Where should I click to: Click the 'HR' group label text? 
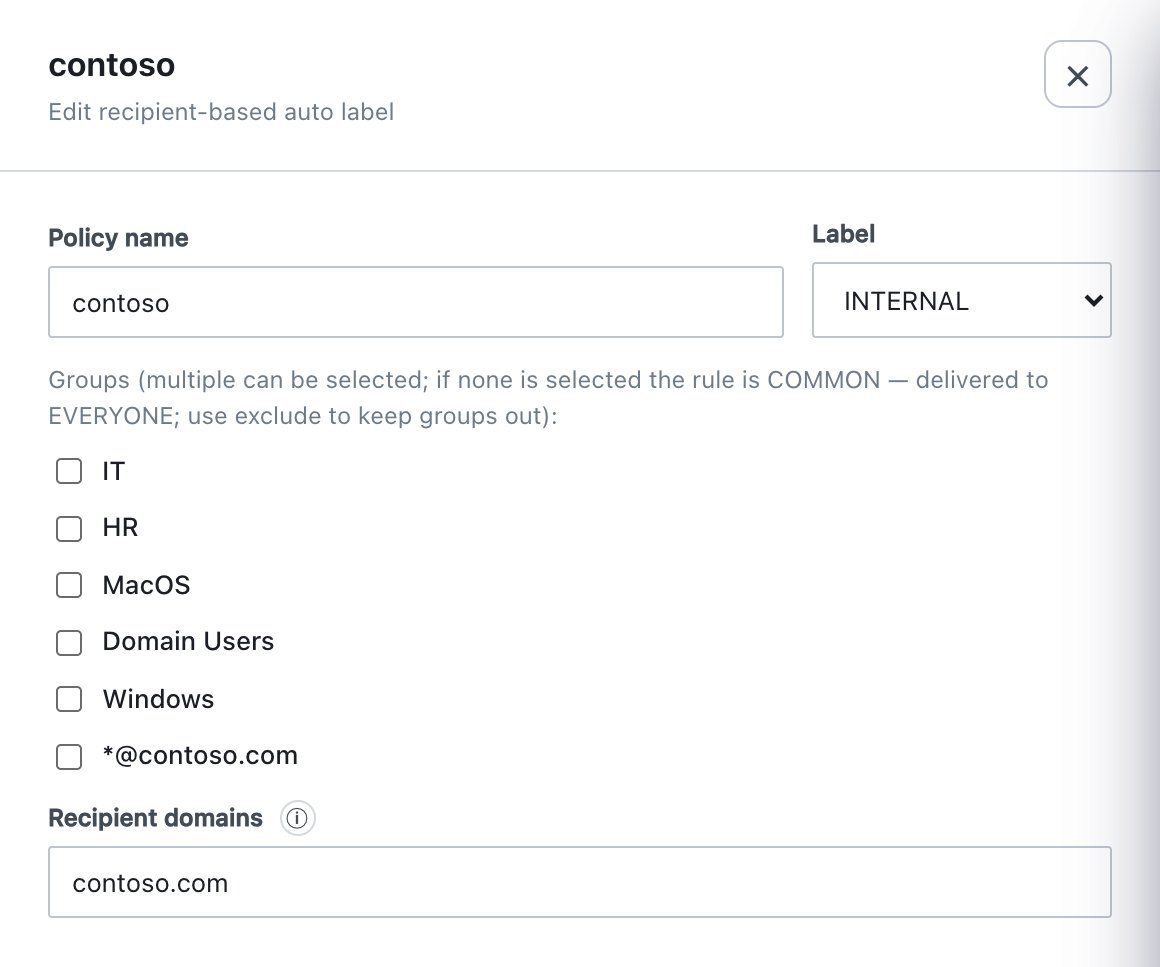(120, 528)
